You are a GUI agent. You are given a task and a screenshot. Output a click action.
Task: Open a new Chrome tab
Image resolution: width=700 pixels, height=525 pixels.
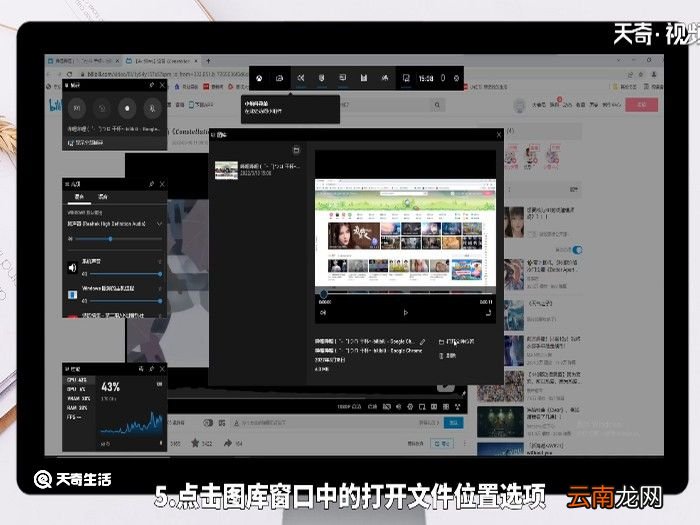pos(208,61)
